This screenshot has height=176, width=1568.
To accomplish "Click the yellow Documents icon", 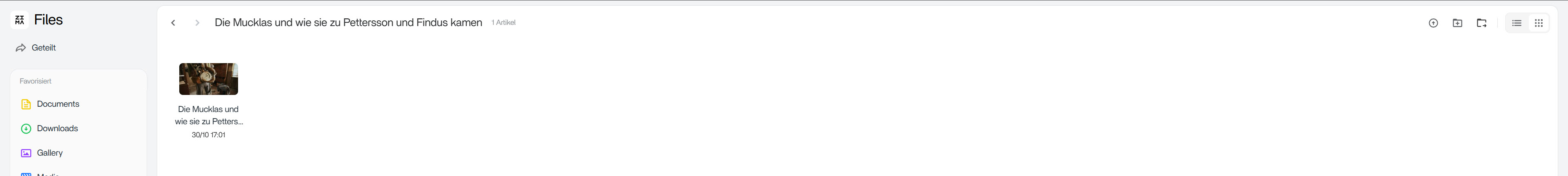I will click(x=26, y=104).
